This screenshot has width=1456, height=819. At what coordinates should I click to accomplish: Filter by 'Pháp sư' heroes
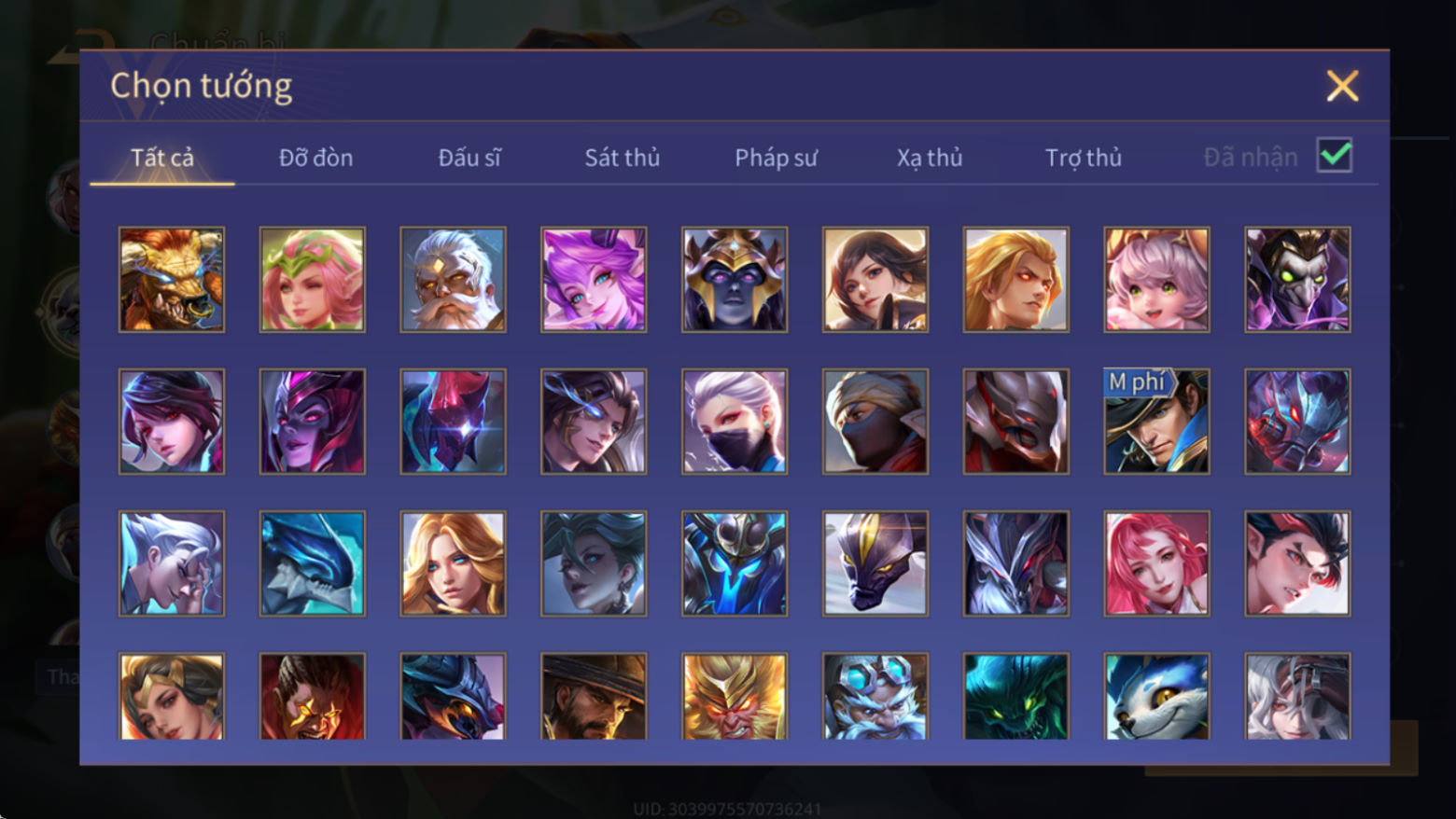[776, 158]
